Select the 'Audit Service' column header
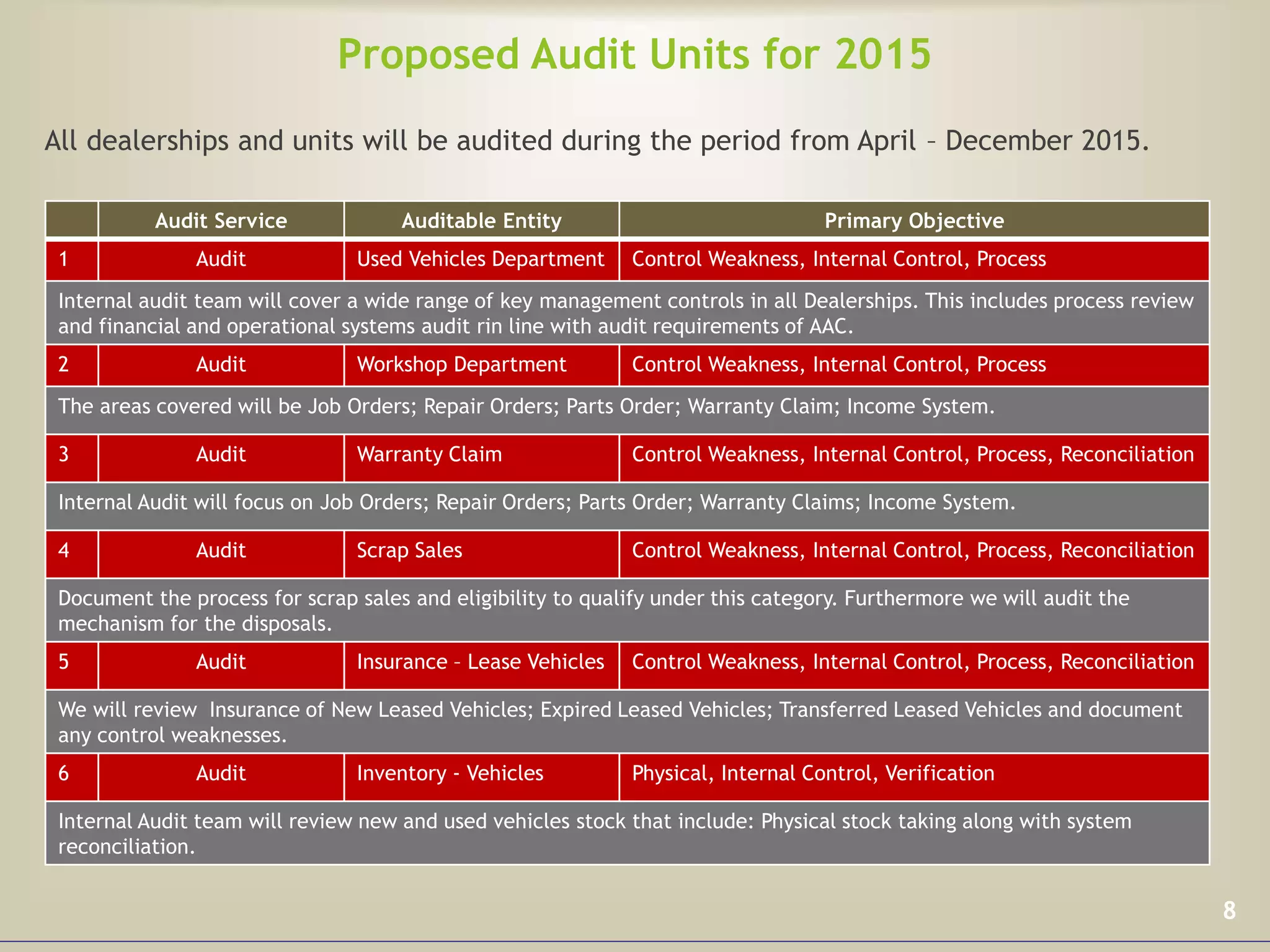1270x952 pixels. point(221,220)
